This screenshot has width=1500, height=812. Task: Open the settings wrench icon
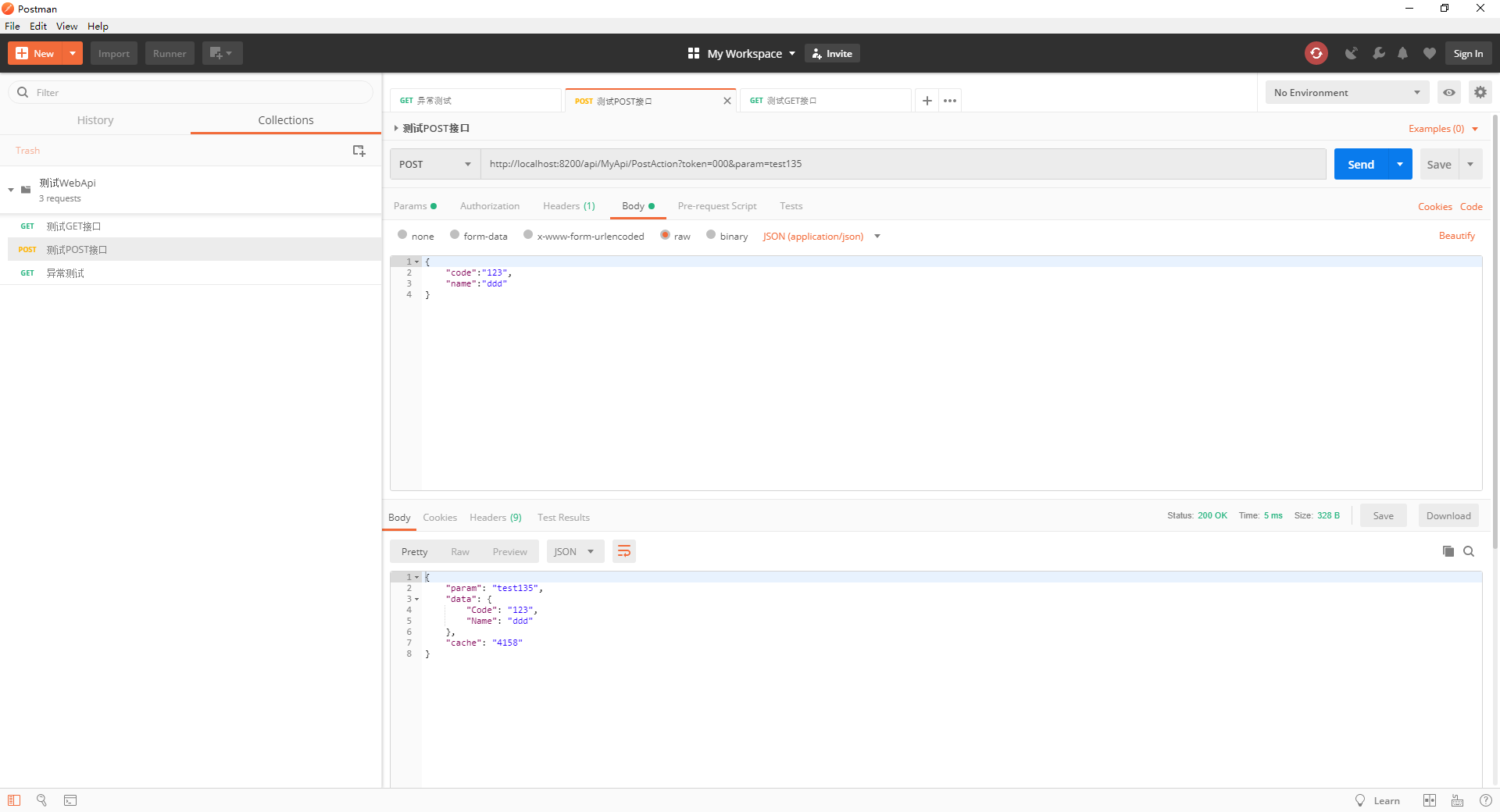pyautogui.click(x=1379, y=53)
